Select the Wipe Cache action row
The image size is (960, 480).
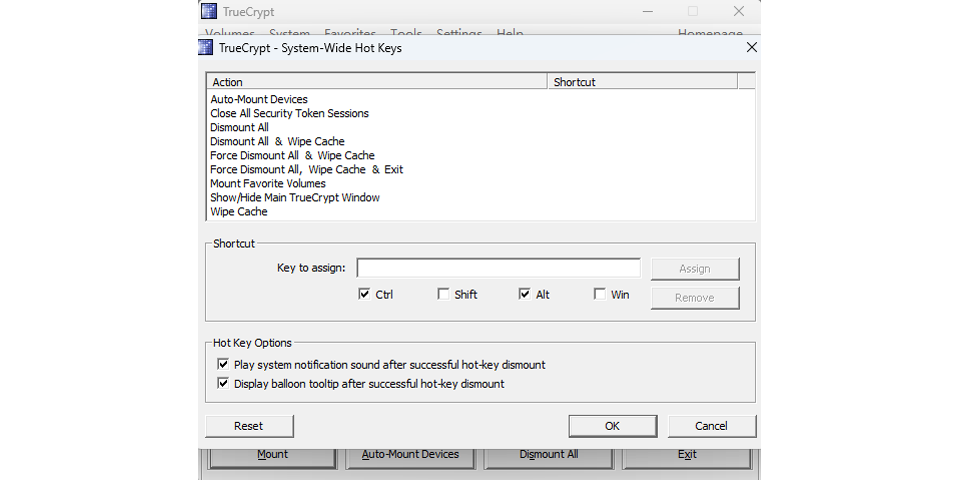[x=238, y=212]
